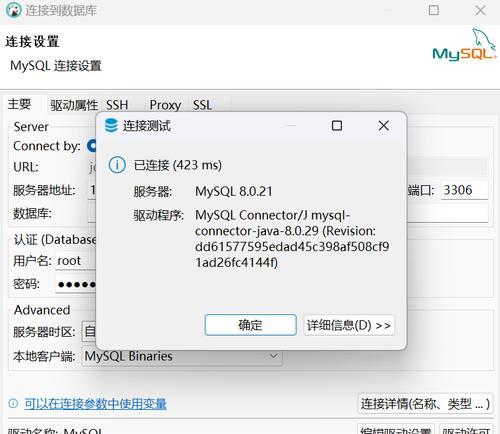Click the MySQL dolphin logo
Viewport: 500px width, 434px height.
464,46
